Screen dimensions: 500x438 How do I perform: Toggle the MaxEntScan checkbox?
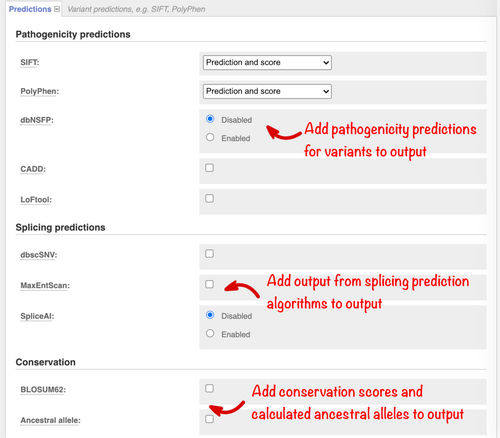209,284
